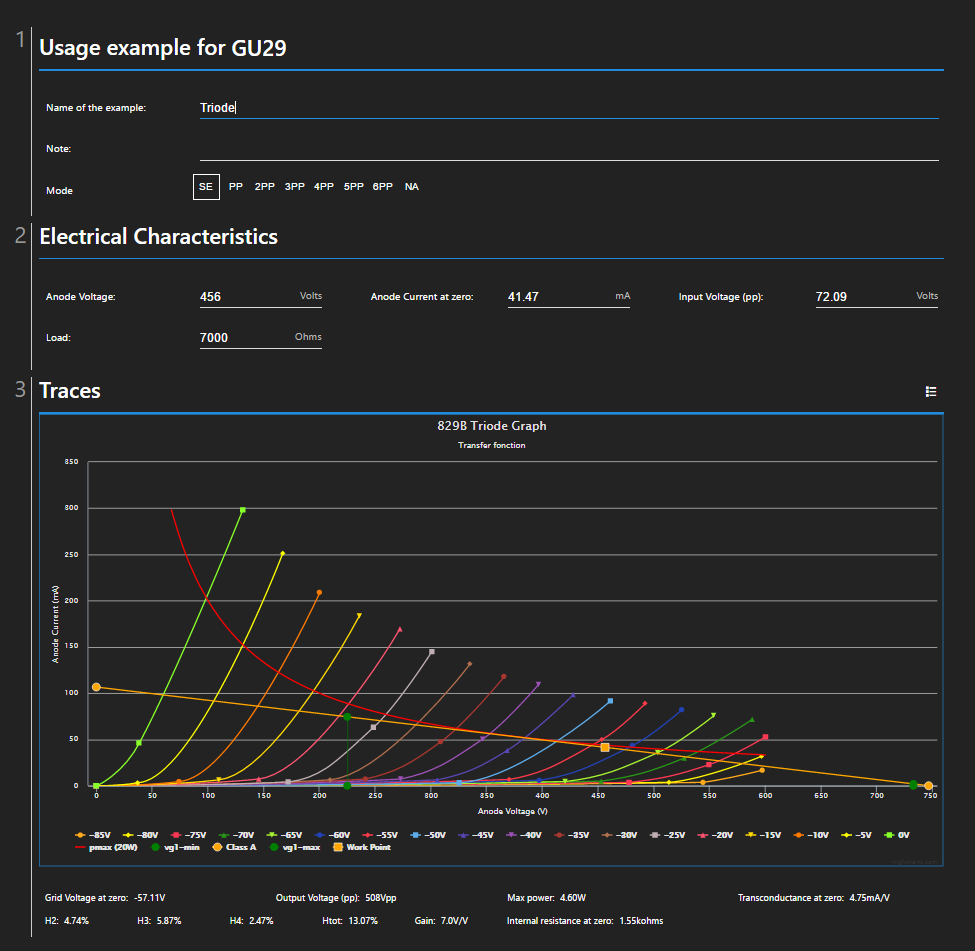The image size is (975, 951).
Task: Hide the -70V curve in legend
Action: pyautogui.click(x=236, y=835)
